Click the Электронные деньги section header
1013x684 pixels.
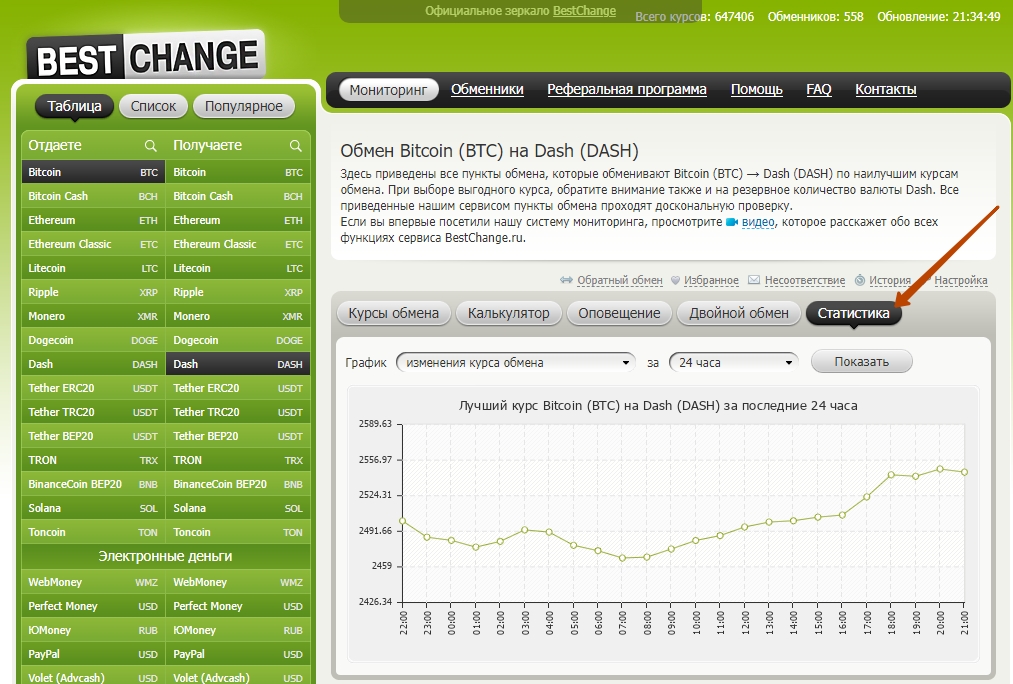click(165, 556)
